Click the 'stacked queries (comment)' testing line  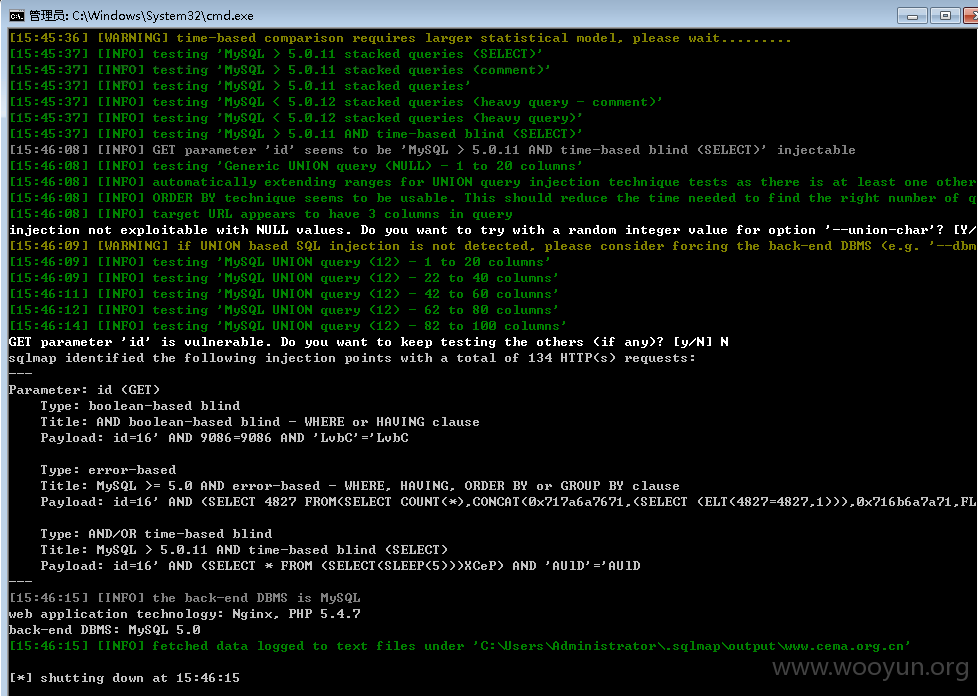coord(279,70)
